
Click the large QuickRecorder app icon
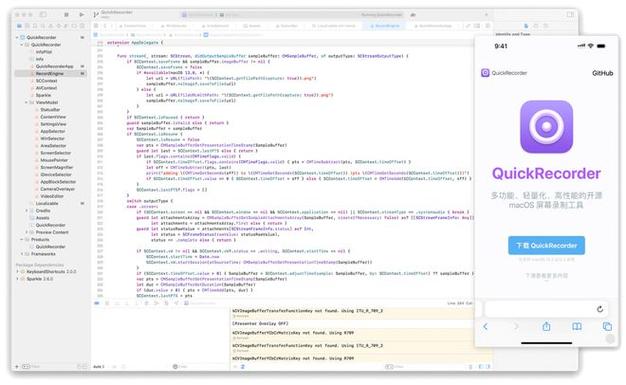coord(546,127)
